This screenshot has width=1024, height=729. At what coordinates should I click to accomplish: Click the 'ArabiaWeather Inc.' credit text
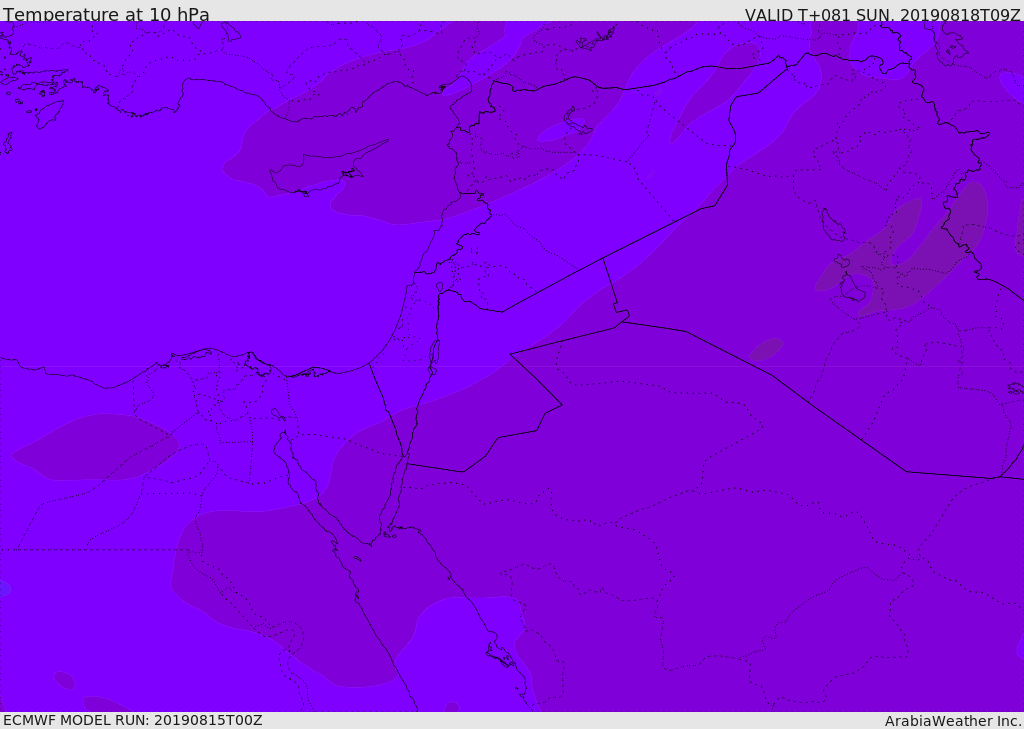coord(953,721)
